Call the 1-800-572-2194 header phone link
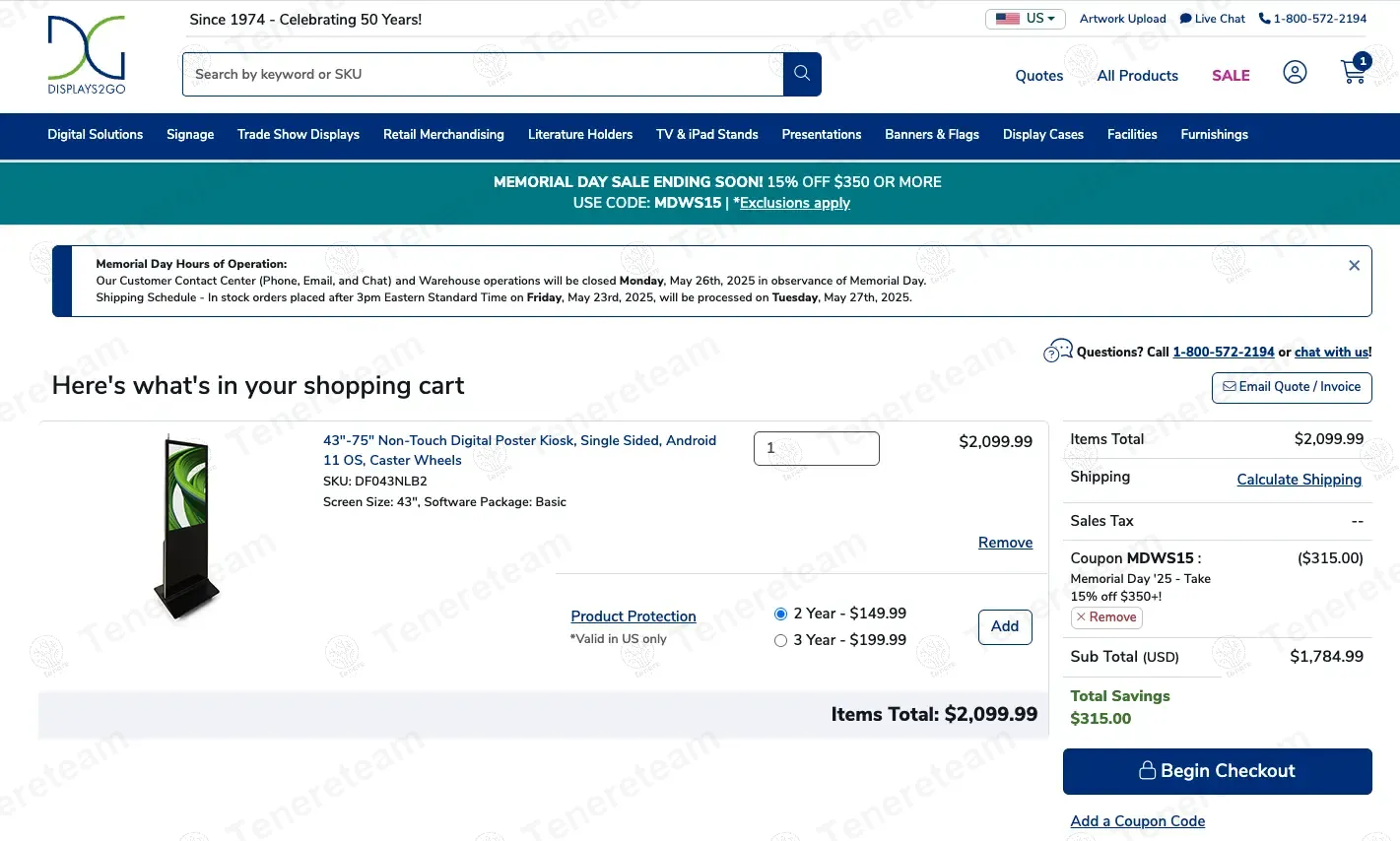Image resolution: width=1400 pixels, height=841 pixels. pos(1313,19)
